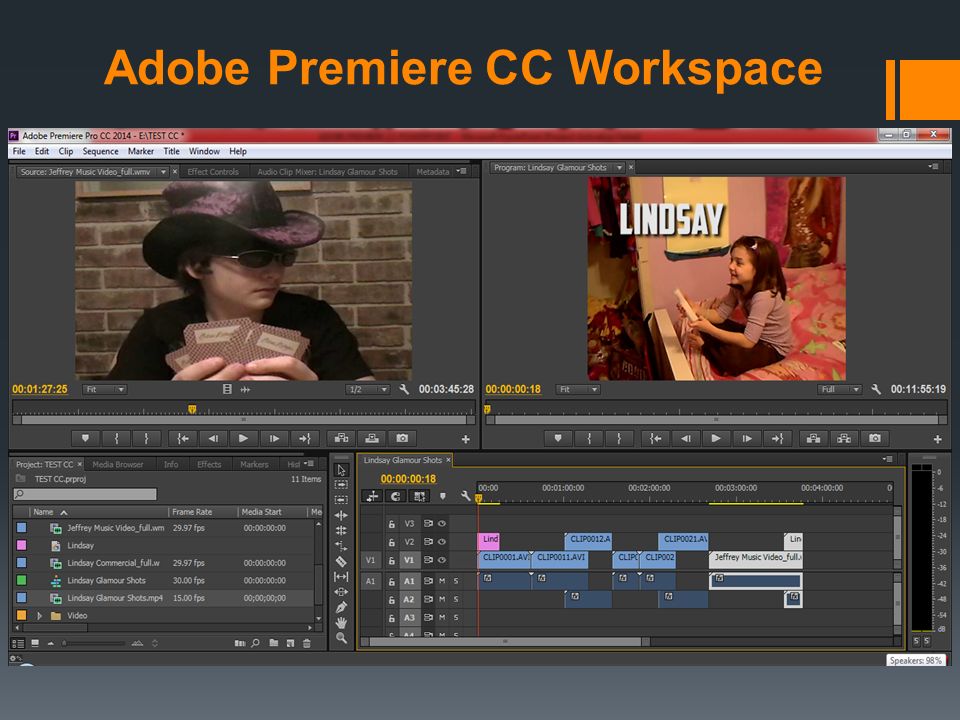The height and width of the screenshot is (720, 960).
Task: Select the Slip tool
Action: [342, 577]
